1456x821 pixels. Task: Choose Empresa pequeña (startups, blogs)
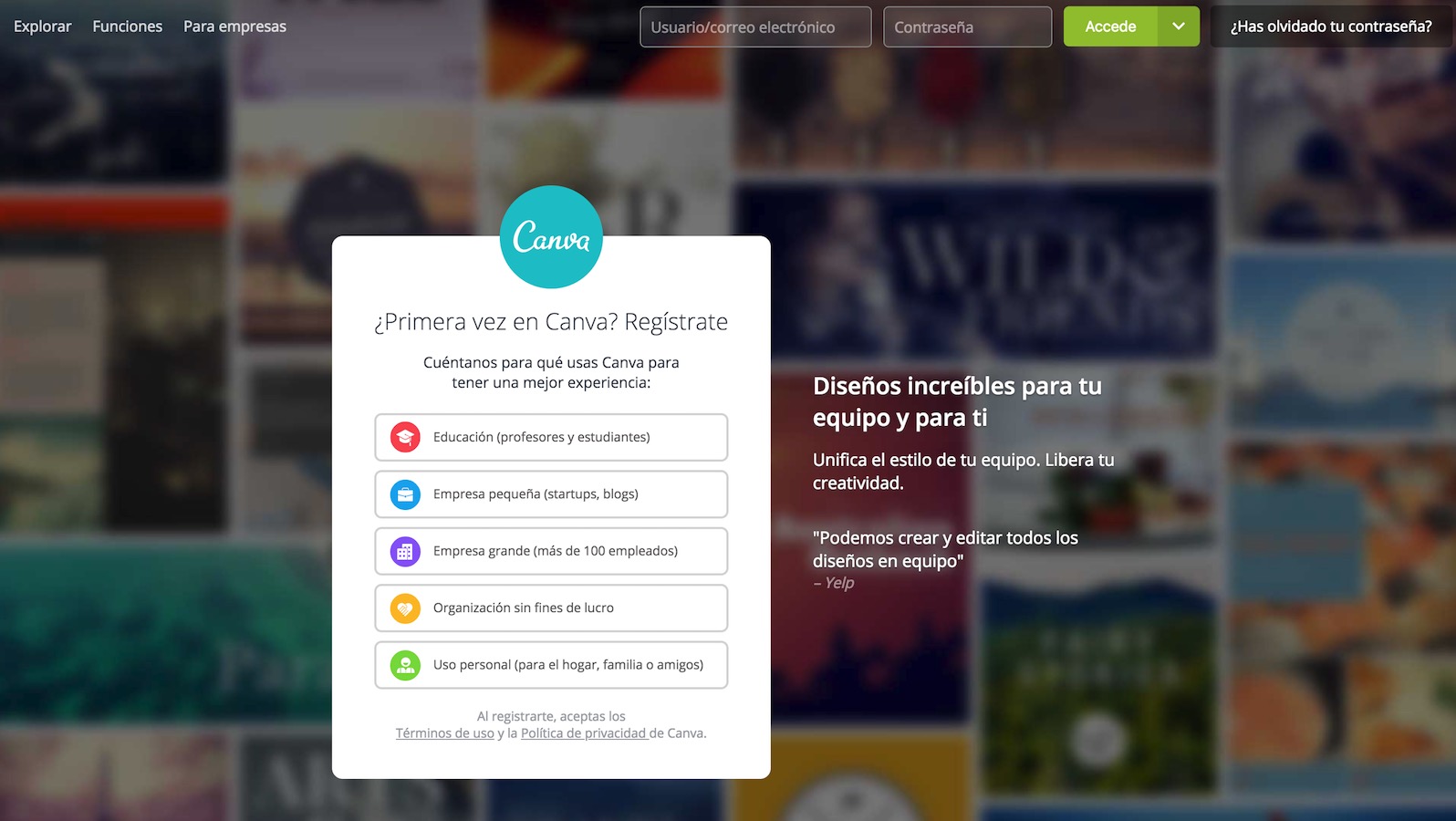[x=551, y=494]
